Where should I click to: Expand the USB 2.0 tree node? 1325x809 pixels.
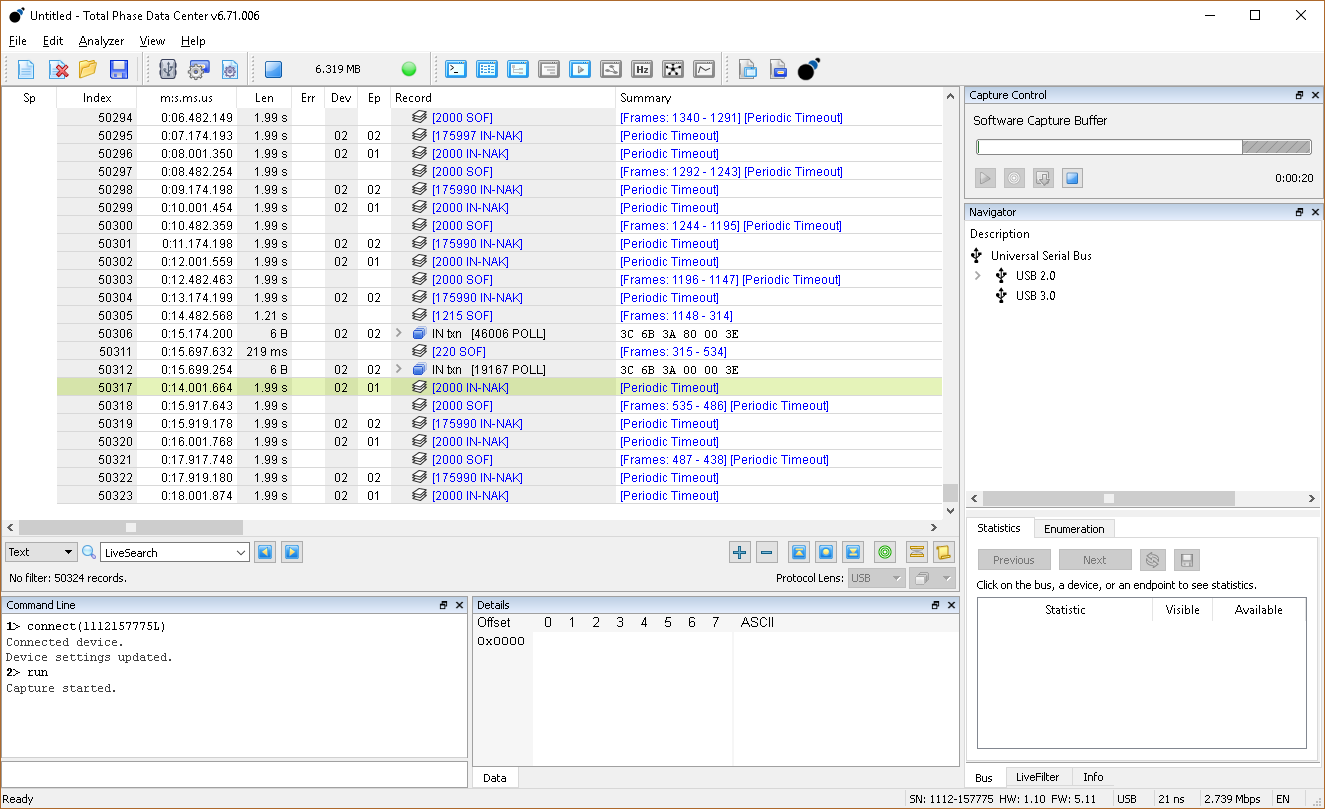(x=978, y=276)
